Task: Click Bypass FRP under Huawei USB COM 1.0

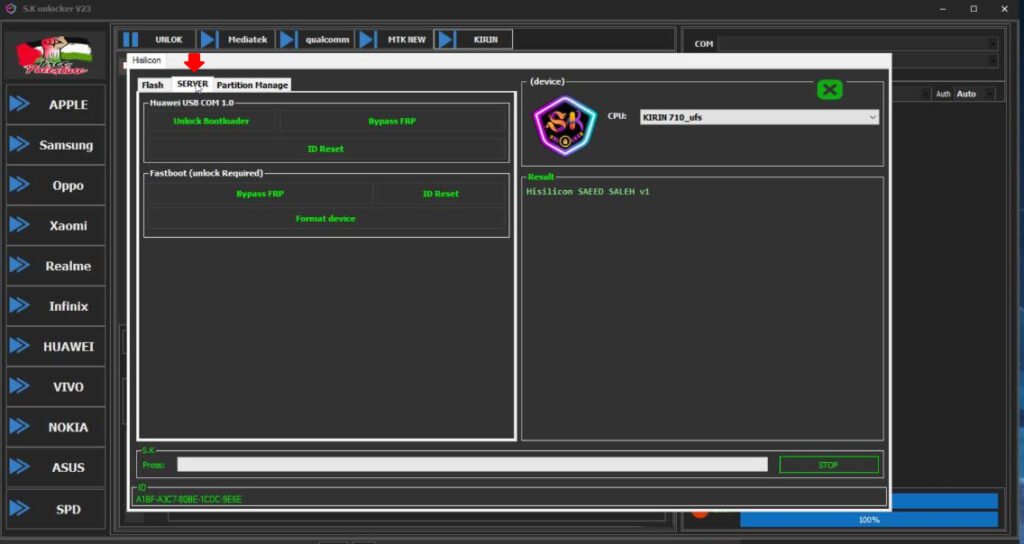Action: [x=392, y=121]
